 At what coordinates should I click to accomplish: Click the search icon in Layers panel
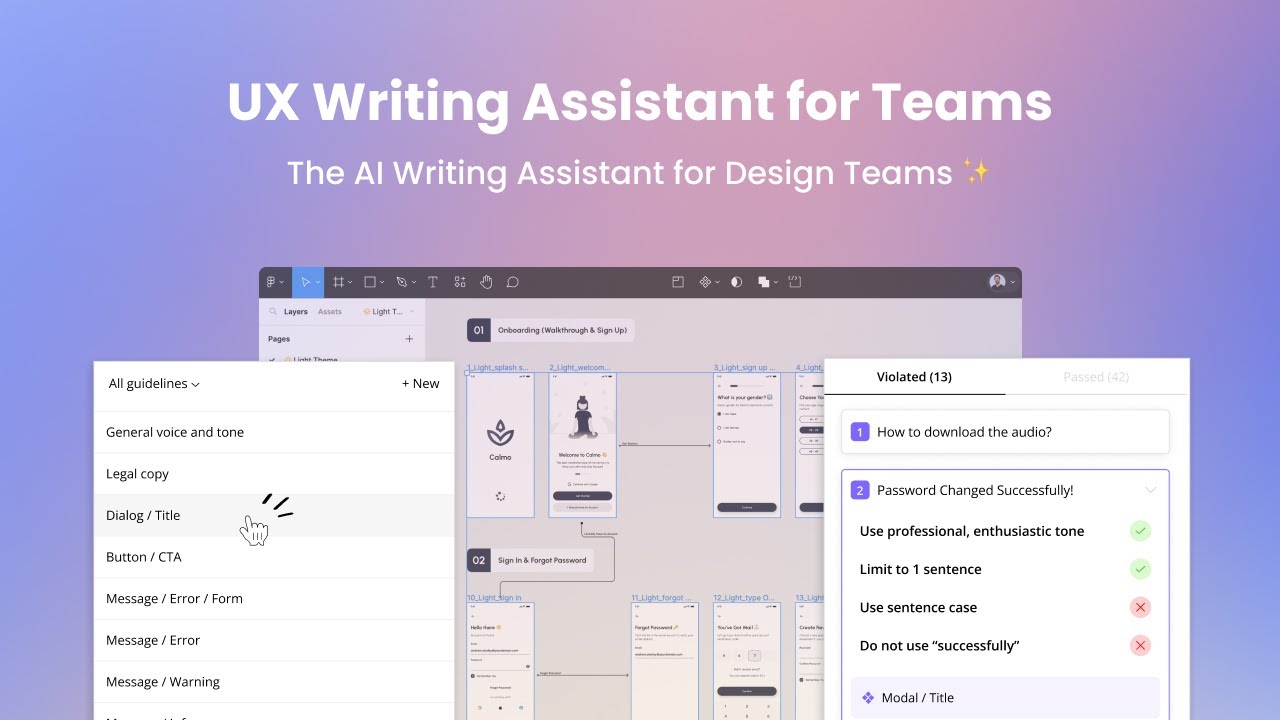tap(273, 312)
